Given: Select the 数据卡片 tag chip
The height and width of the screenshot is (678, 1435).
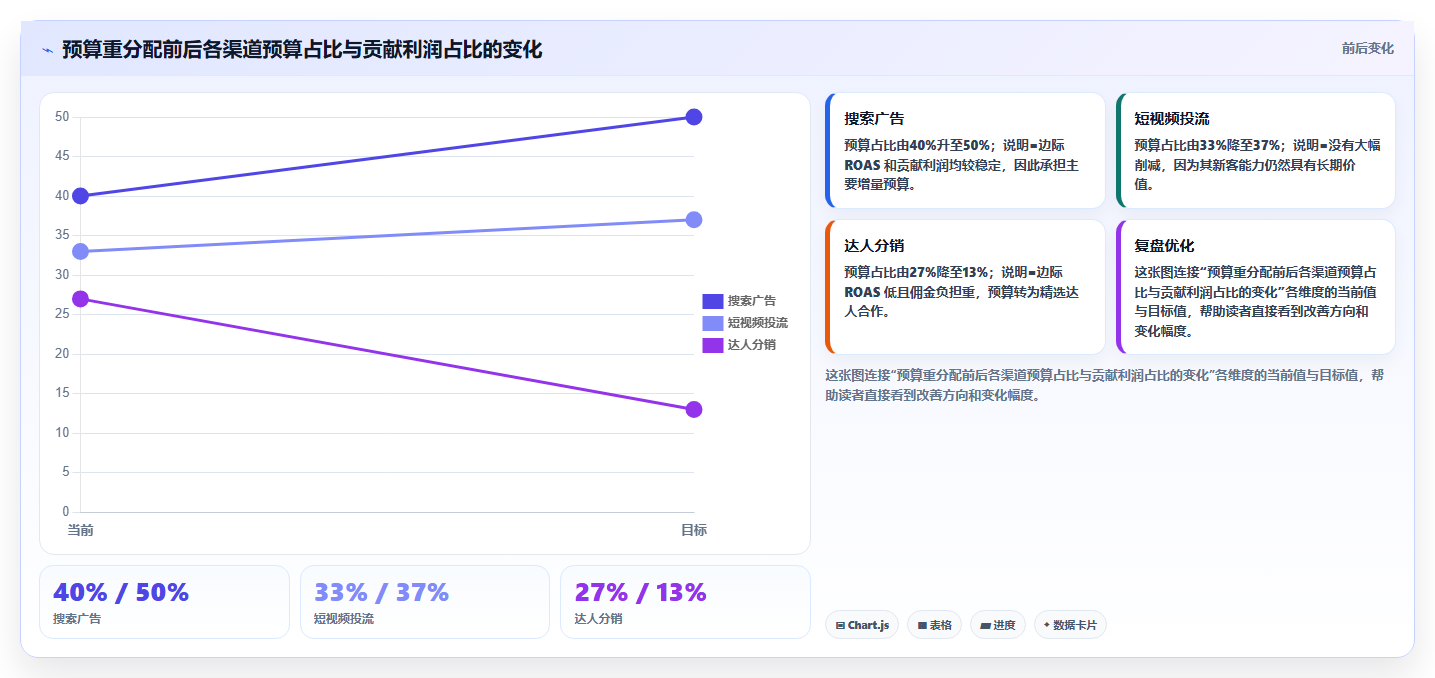Looking at the screenshot, I should tap(1070, 625).
